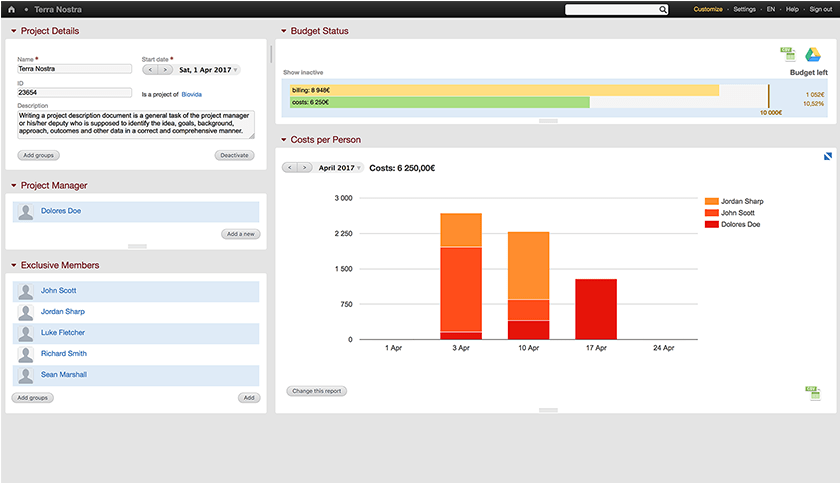Screen dimensions: 840x483
Task: Go to previous month in costs chart
Action: point(290,168)
